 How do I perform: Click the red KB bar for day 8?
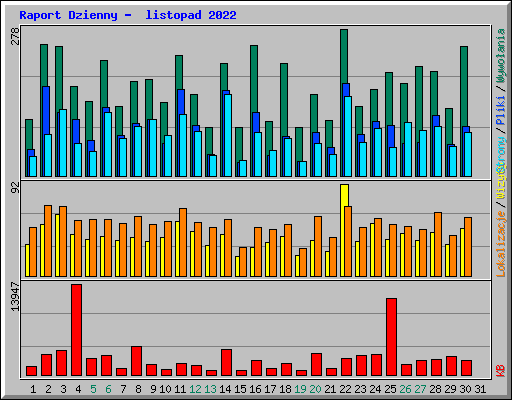click(136, 361)
